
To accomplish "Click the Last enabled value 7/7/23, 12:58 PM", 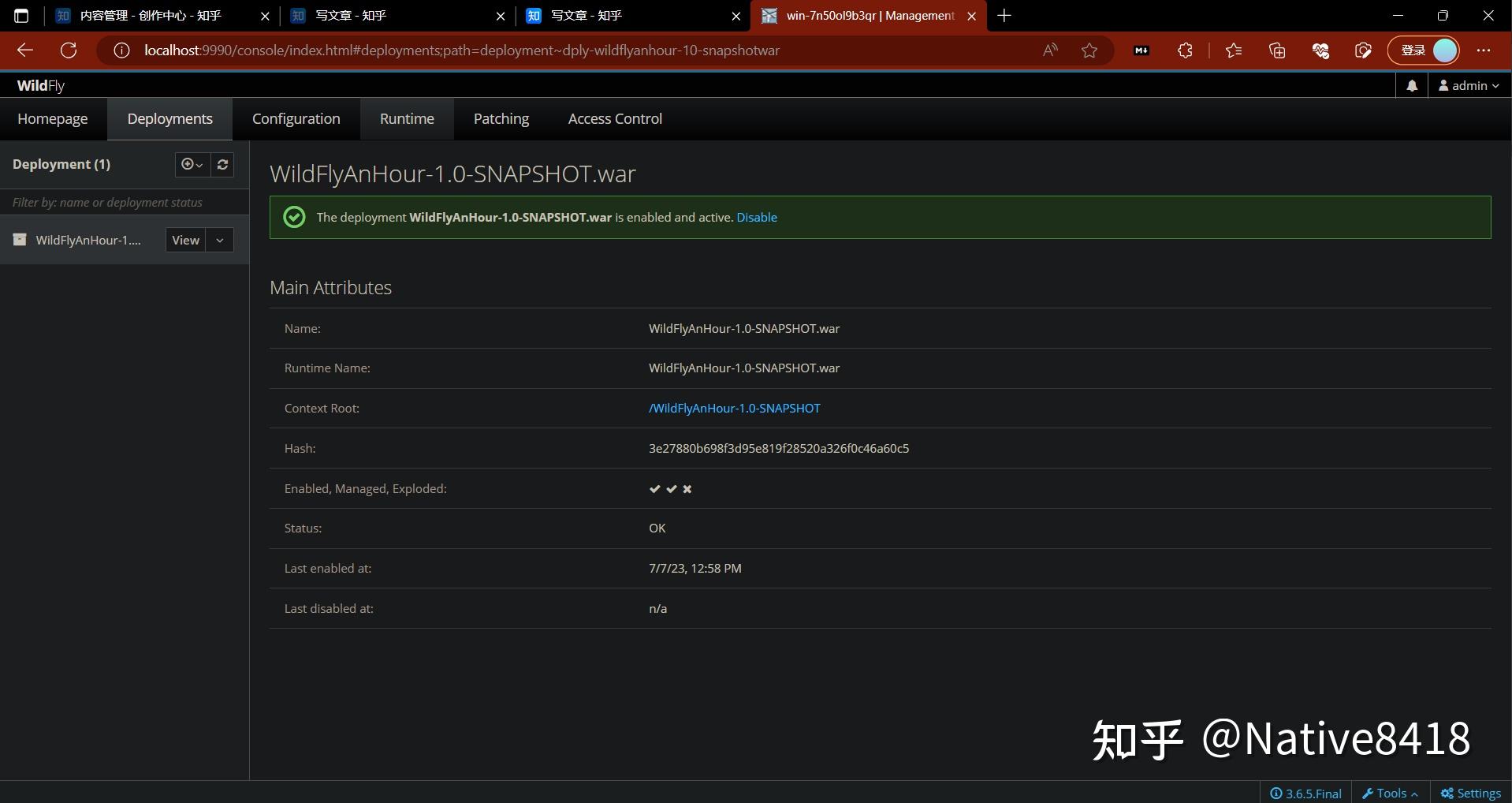I will pyautogui.click(x=695, y=569).
